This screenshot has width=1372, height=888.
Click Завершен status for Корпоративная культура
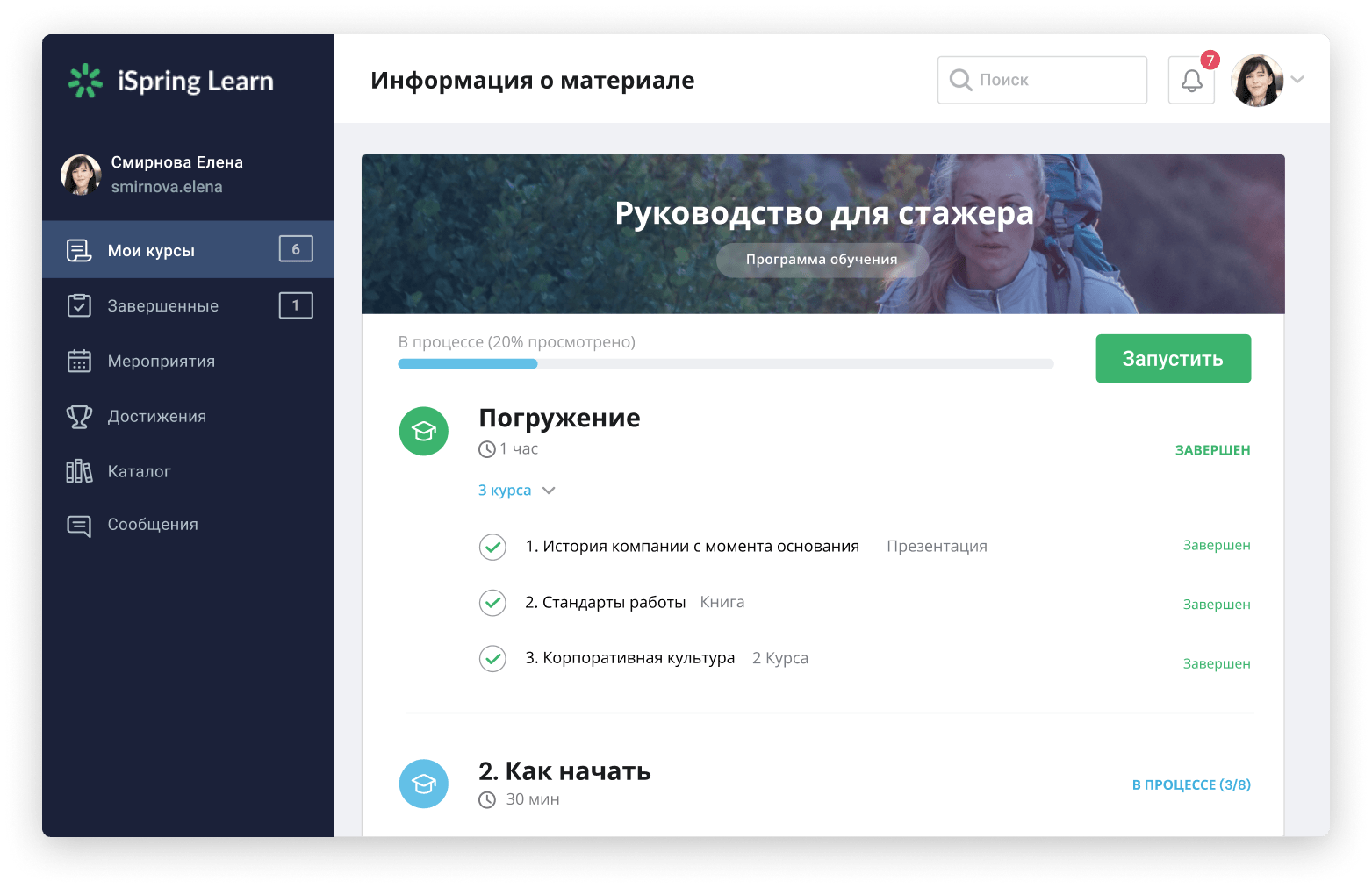coord(1217,663)
